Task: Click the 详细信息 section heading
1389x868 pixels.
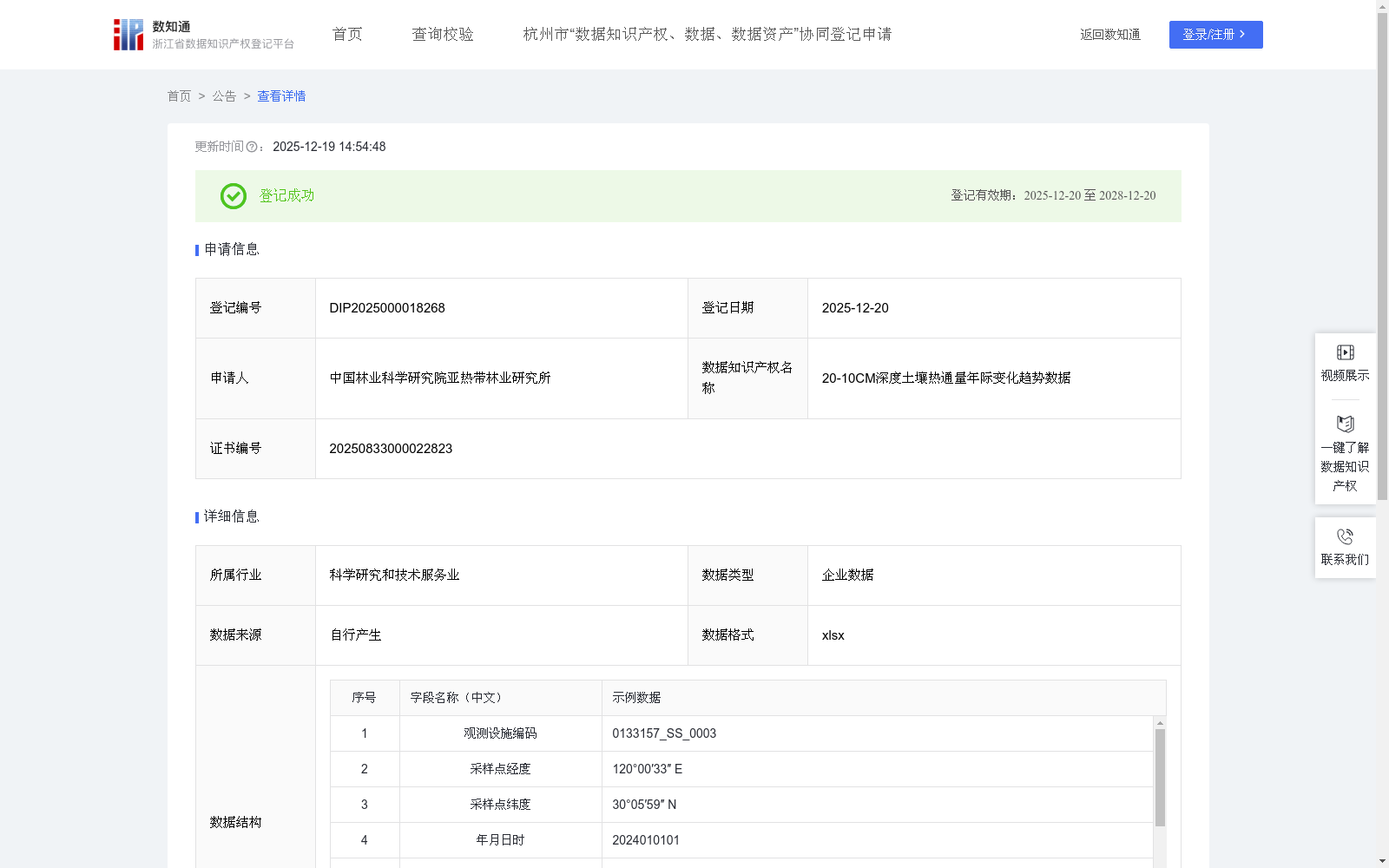Action: pos(231,517)
